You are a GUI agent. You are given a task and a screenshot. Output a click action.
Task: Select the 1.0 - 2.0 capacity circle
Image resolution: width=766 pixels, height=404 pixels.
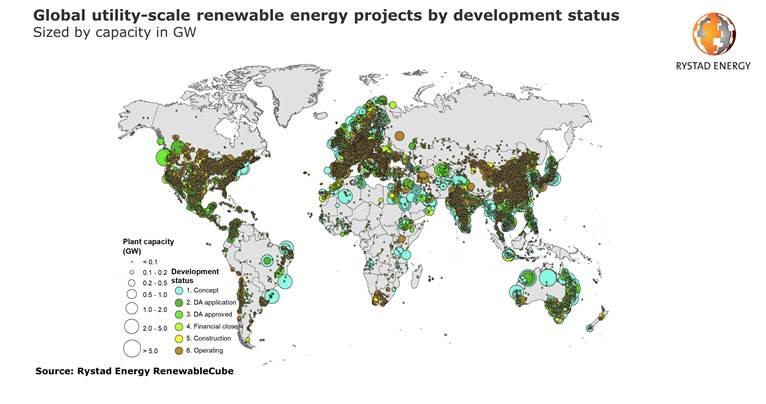coord(130,310)
